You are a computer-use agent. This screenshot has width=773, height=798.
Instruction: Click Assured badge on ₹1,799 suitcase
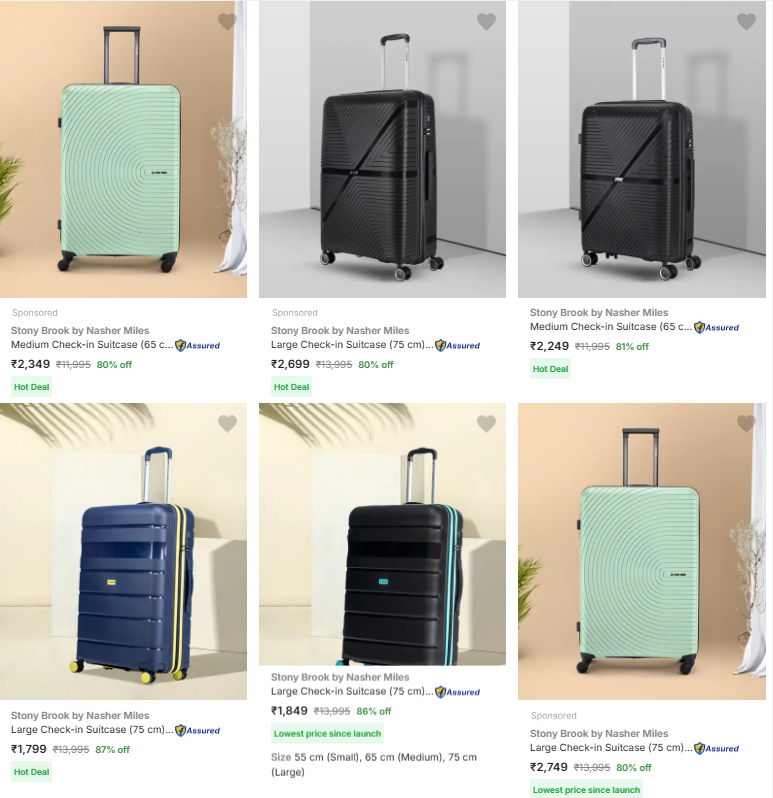coord(198,730)
